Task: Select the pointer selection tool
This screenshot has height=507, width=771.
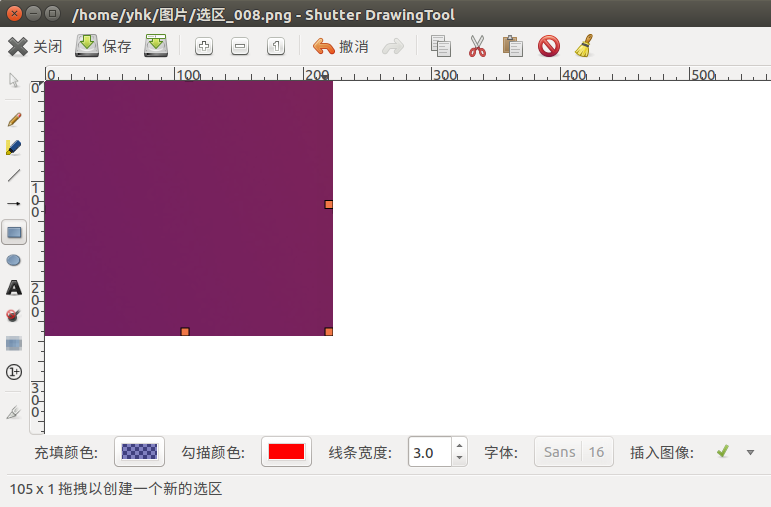Action: 14,80
